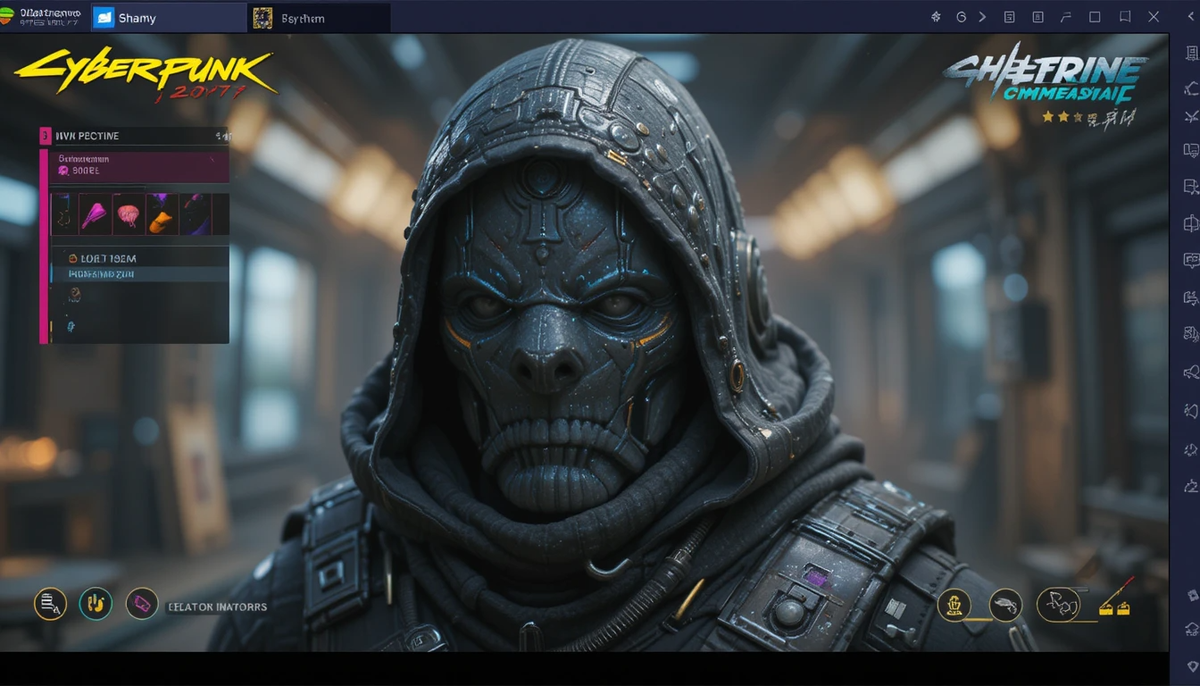The height and width of the screenshot is (686, 1200).
Task: Click the yellow figure circle icon at bottom right
Action: tap(954, 604)
